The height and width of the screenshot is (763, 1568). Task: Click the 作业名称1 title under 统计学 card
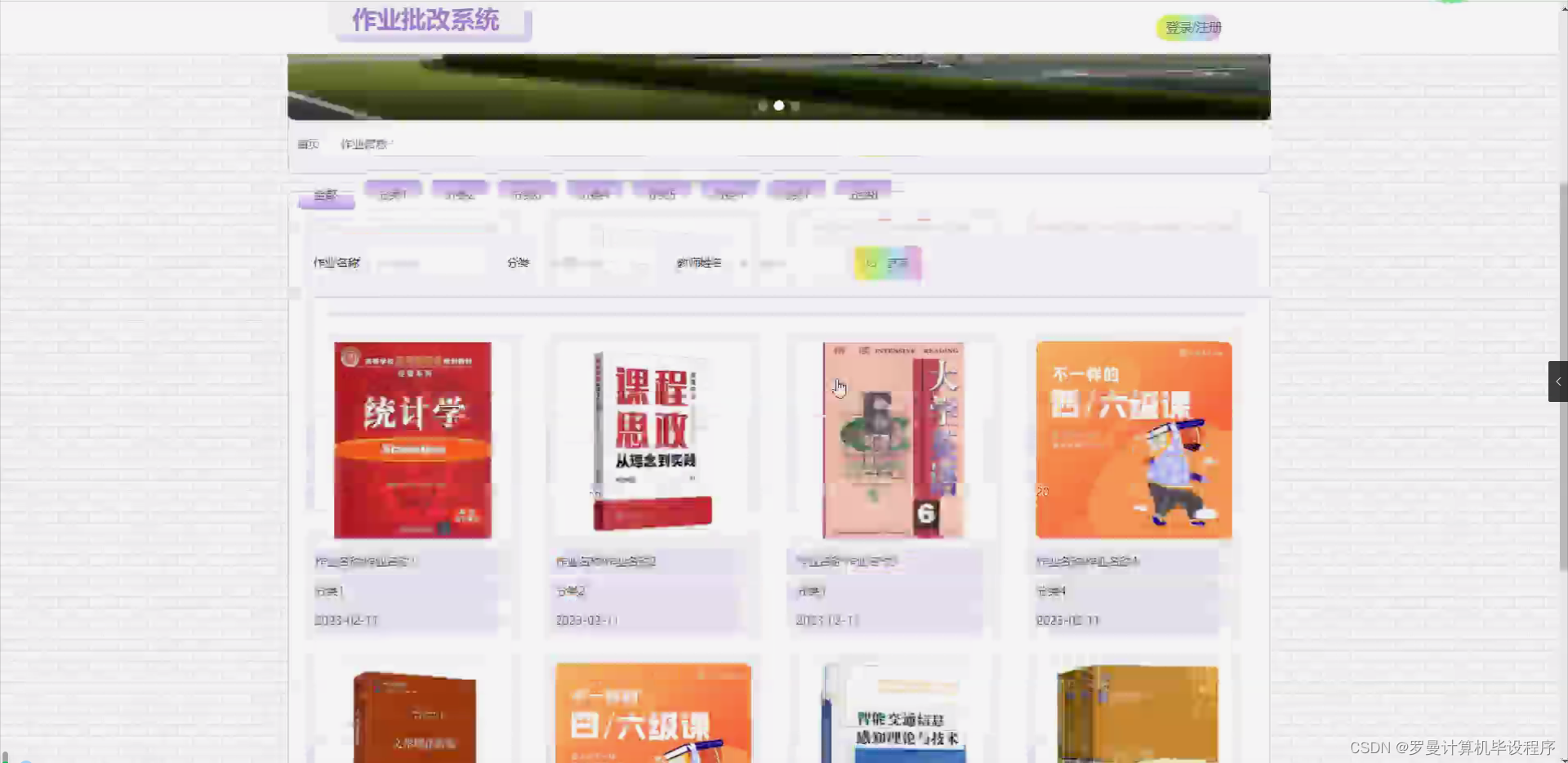(x=366, y=561)
